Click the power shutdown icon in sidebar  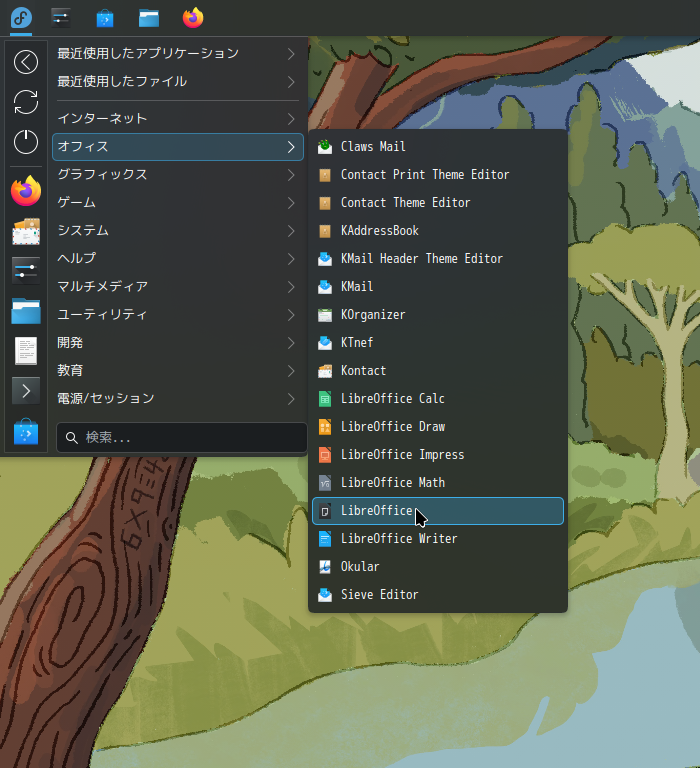26,142
